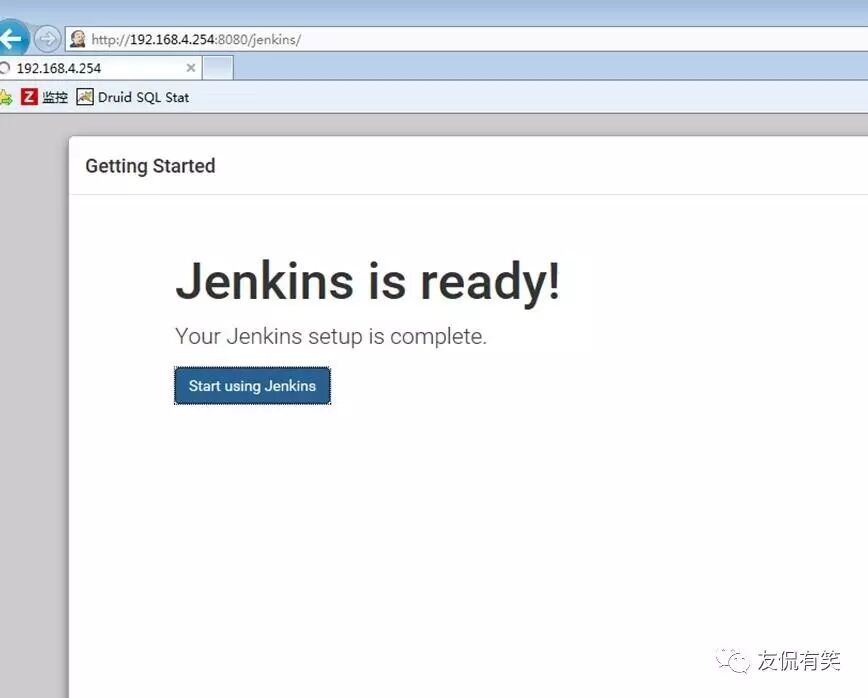This screenshot has height=698, width=868.
Task: Click the Start using Jenkins button
Action: coord(252,386)
